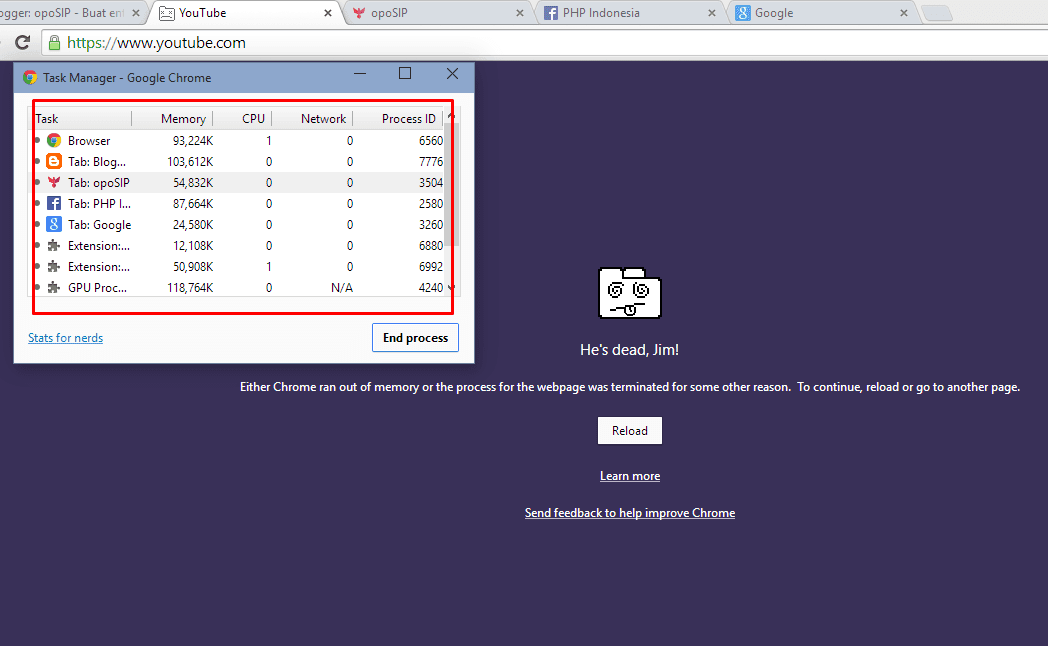
Task: Click memory value 103,612K
Action: click(190, 161)
